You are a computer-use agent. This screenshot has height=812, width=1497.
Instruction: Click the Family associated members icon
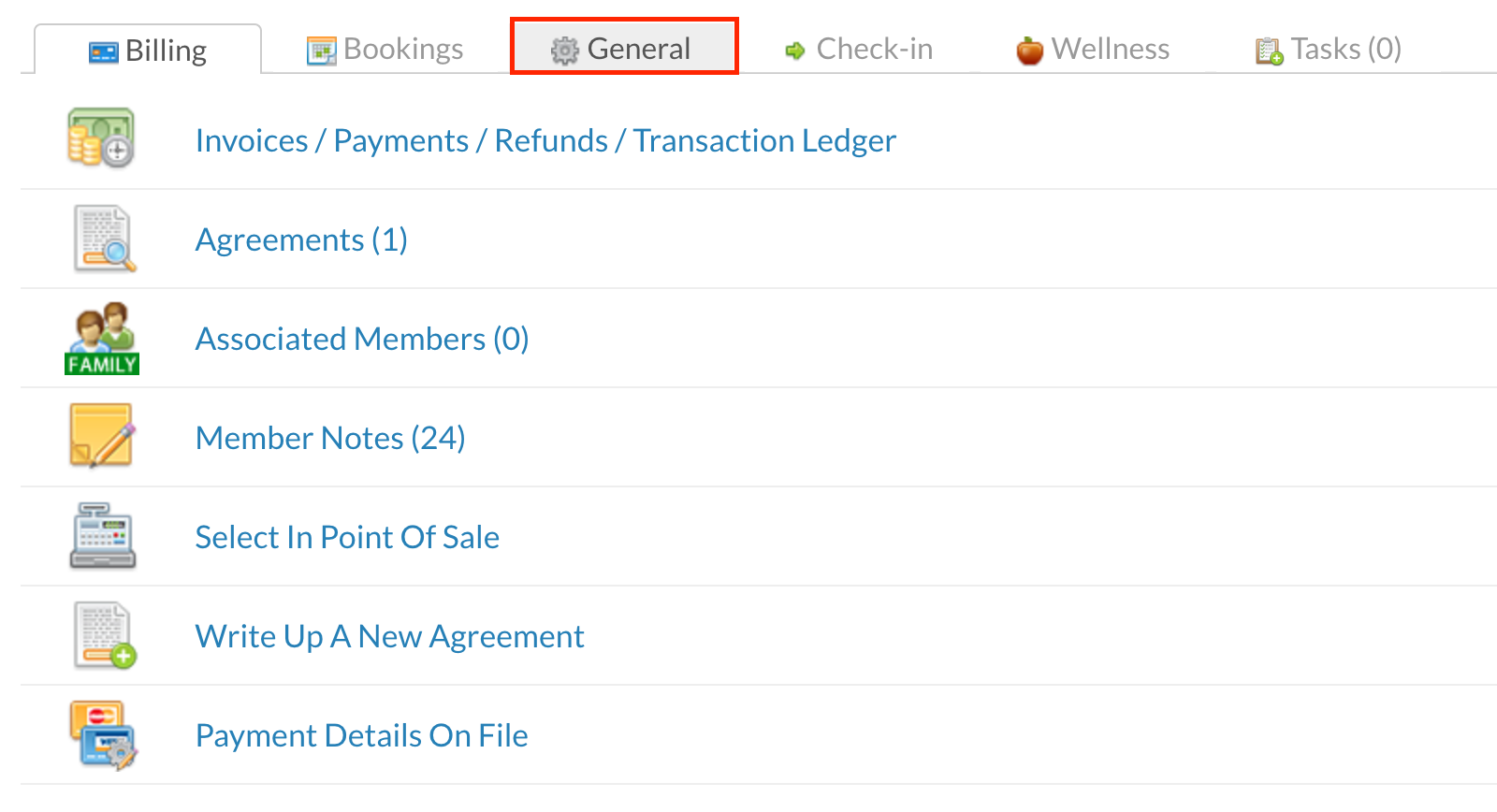pyautogui.click(x=102, y=338)
